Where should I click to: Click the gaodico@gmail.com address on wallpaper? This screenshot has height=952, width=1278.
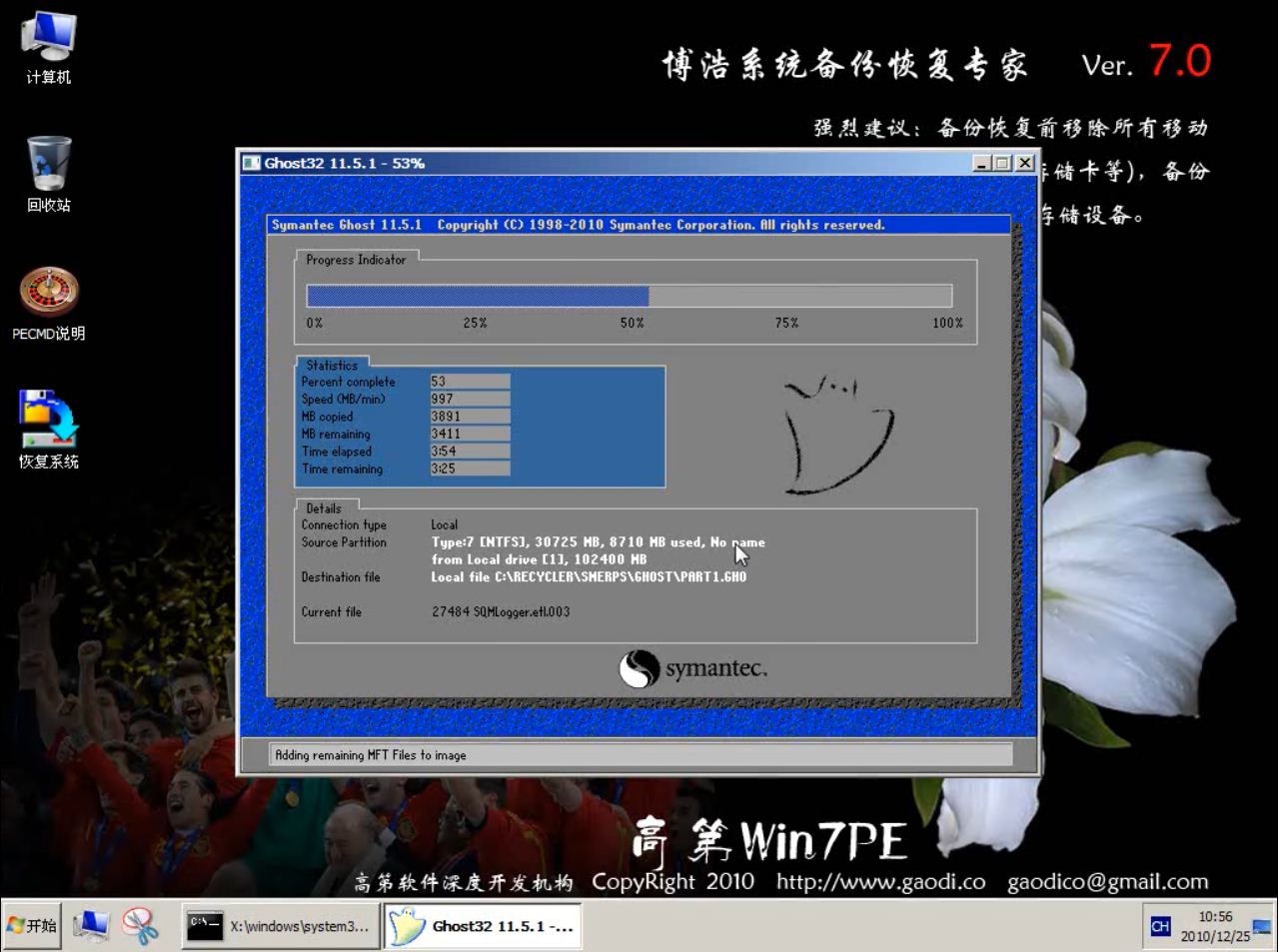point(1107,882)
